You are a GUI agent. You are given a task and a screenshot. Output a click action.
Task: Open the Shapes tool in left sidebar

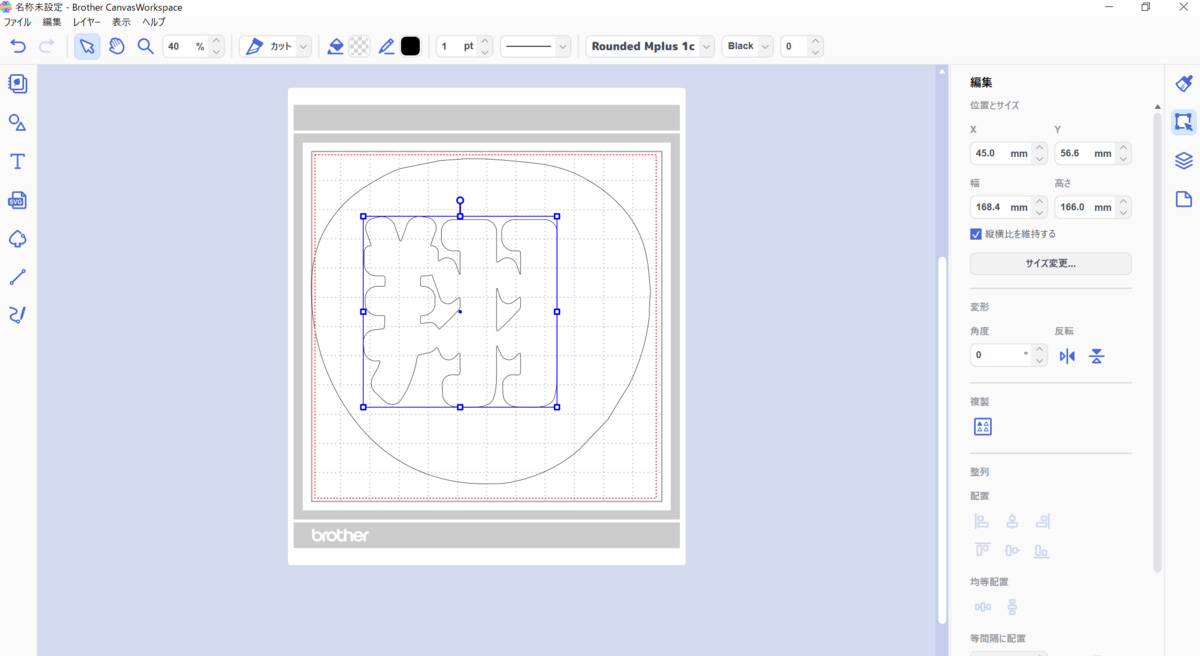click(x=17, y=122)
